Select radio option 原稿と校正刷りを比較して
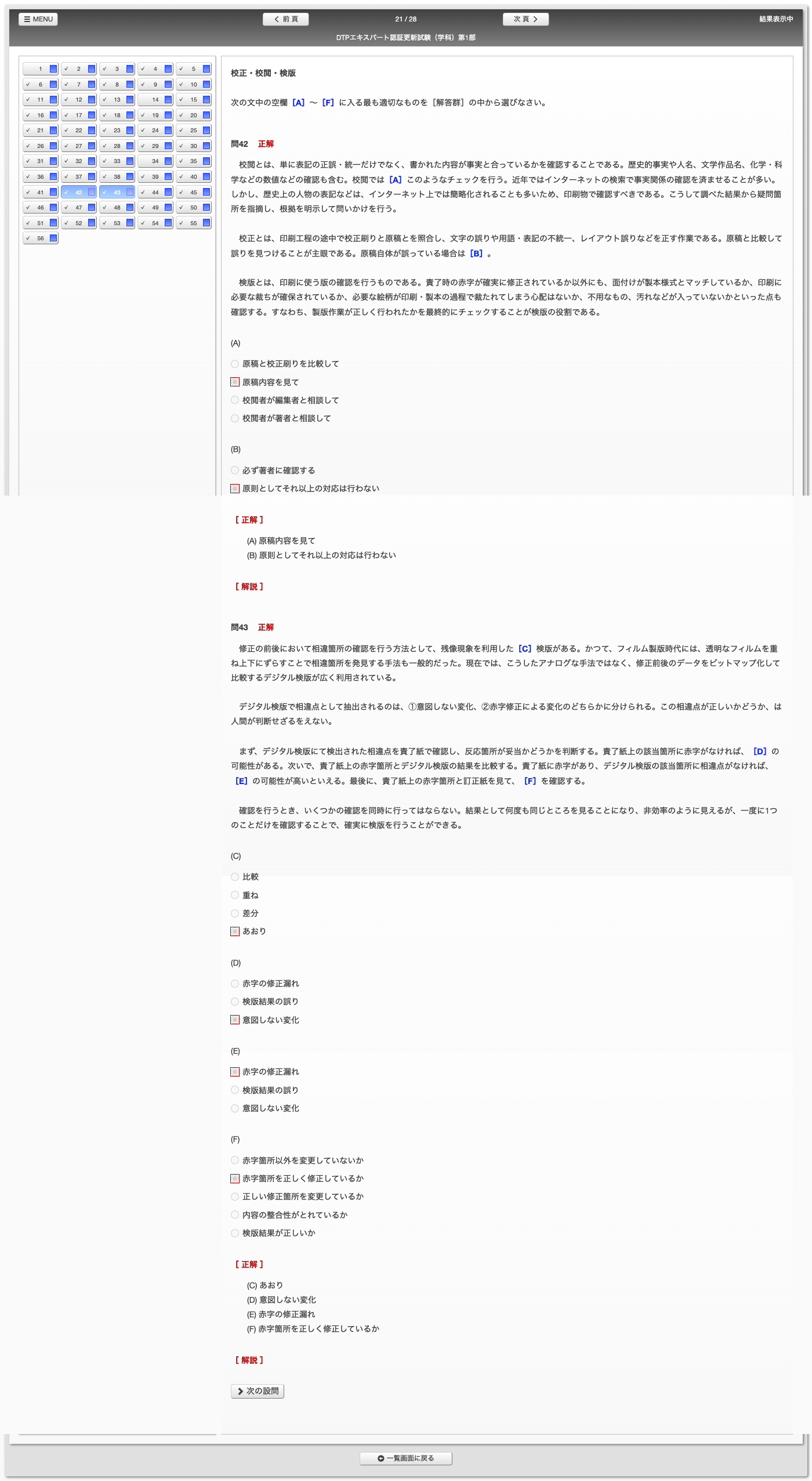The height and width of the screenshot is (1481, 812). tap(235, 364)
